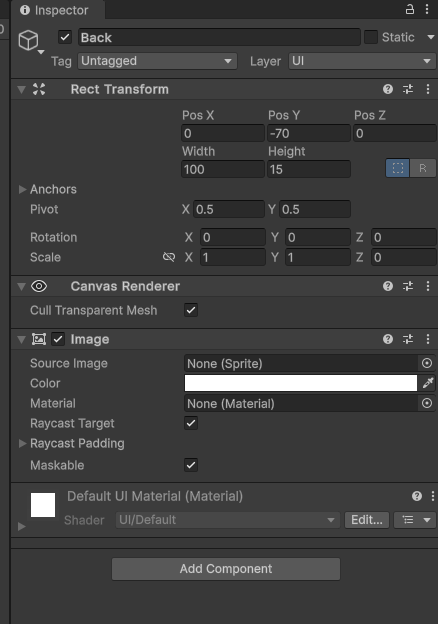The image size is (438, 624).
Task: Open Rect Transform help reference icon
Action: (x=388, y=89)
